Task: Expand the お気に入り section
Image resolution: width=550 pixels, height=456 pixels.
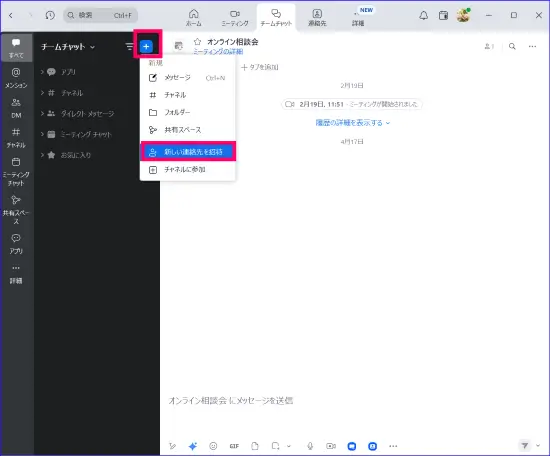Action: coord(66,155)
